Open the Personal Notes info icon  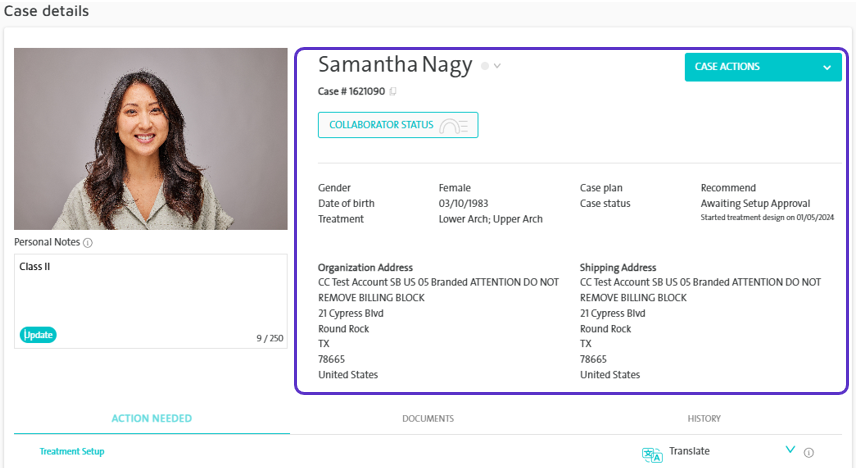(x=87, y=242)
